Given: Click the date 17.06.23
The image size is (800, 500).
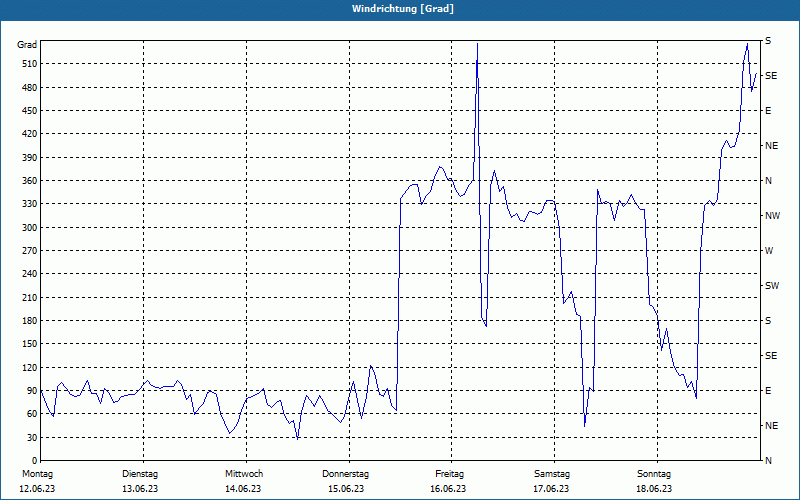Looking at the screenshot, I should tap(551, 489).
